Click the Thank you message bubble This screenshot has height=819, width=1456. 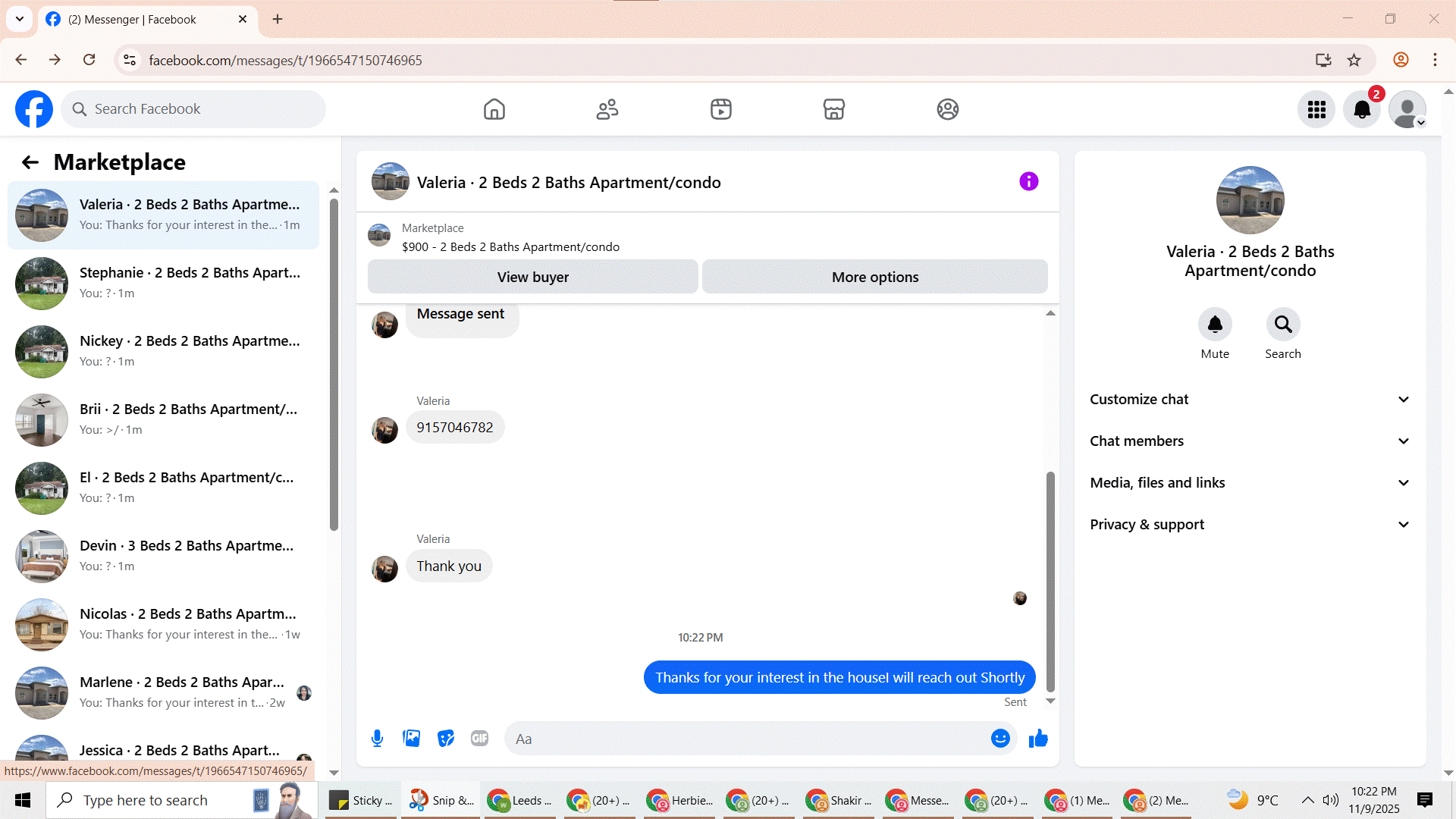(x=449, y=566)
